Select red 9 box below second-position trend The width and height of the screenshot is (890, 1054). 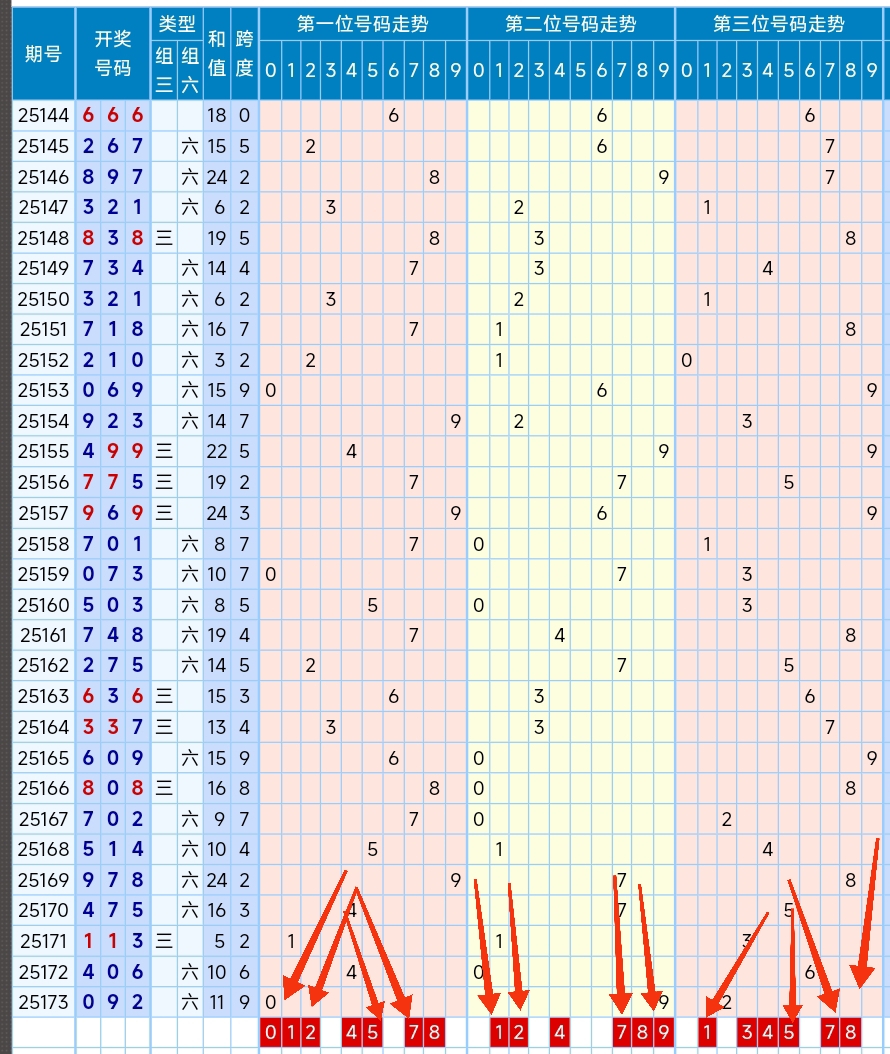(663, 1032)
